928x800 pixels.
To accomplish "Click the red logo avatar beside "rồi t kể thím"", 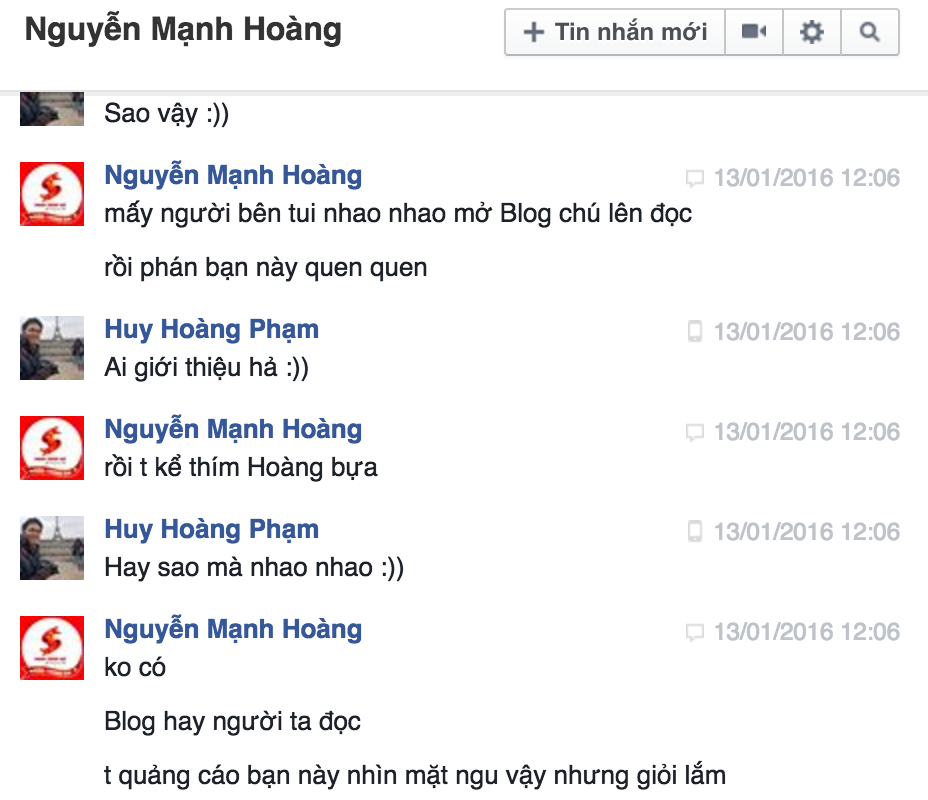I will 52,447.
